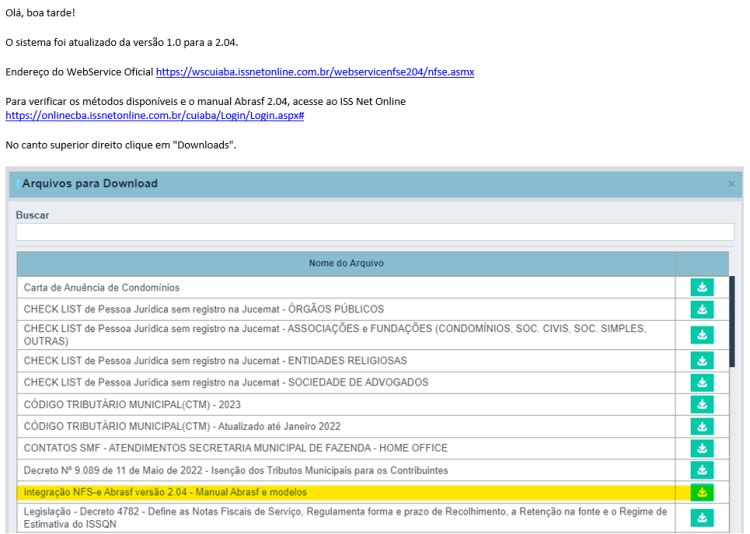The height and width of the screenshot is (534, 750).
Task: Download CONTATOS SMF home office file
Action: (702, 448)
